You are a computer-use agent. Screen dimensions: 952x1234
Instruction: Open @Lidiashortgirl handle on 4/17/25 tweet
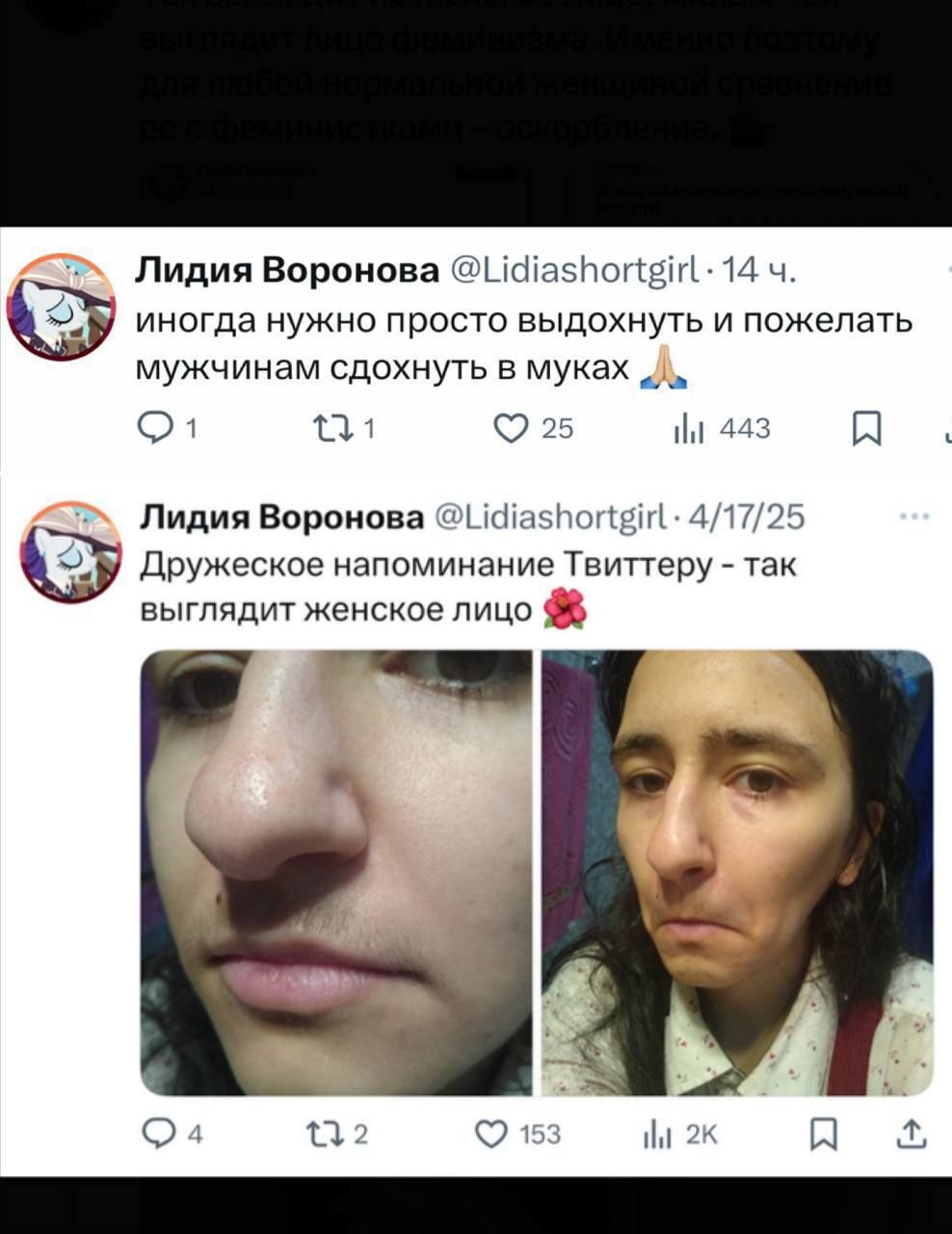click(551, 518)
